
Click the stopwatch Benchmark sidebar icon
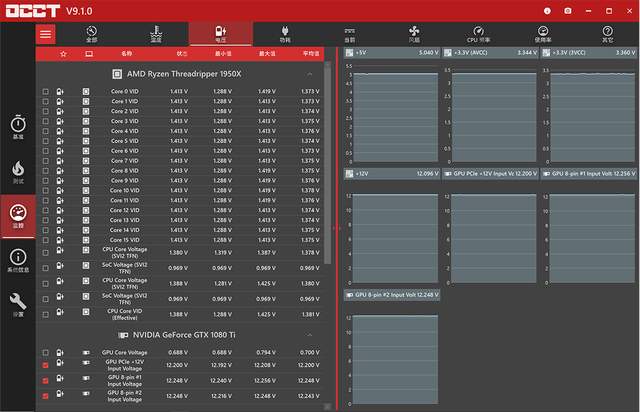click(x=18, y=126)
